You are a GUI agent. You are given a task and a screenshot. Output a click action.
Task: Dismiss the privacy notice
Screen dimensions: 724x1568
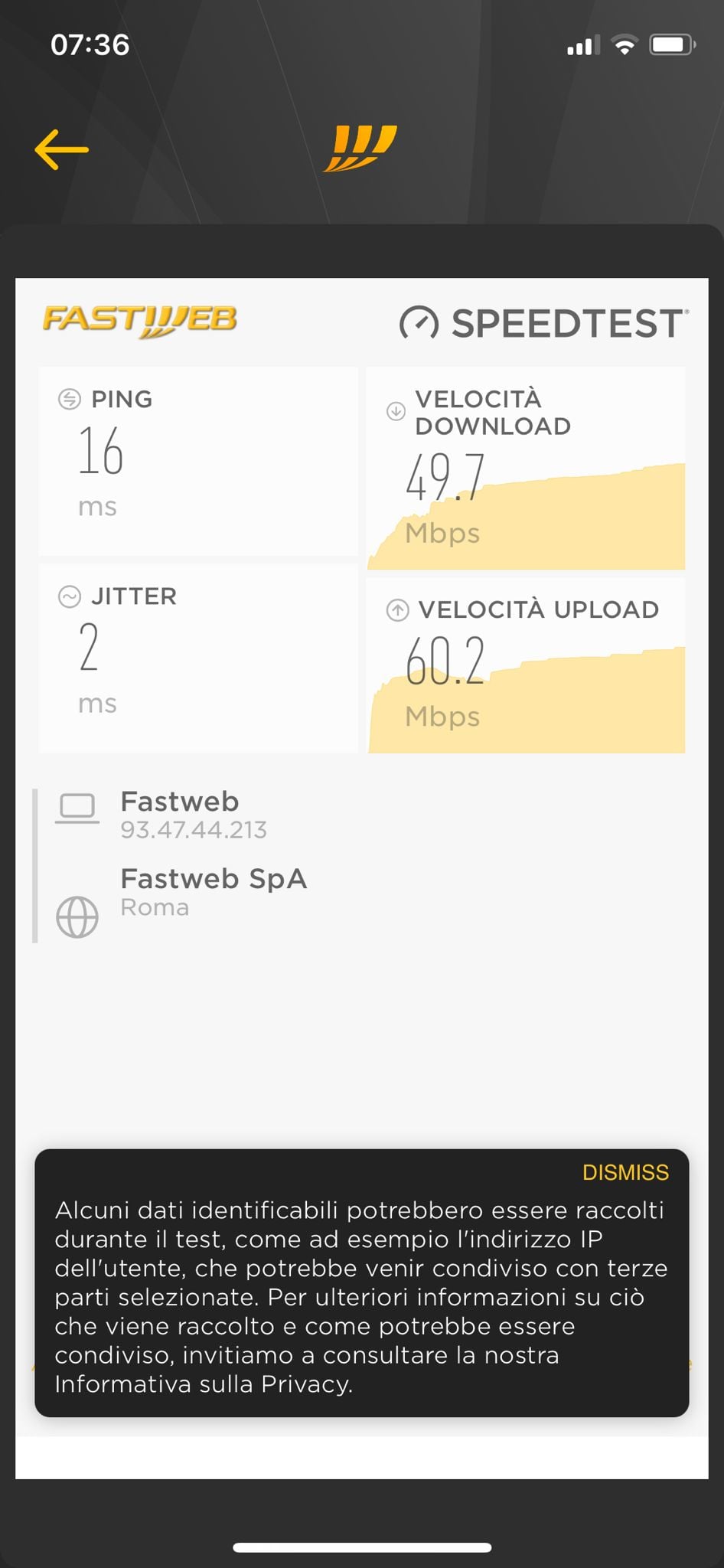coord(625,1172)
